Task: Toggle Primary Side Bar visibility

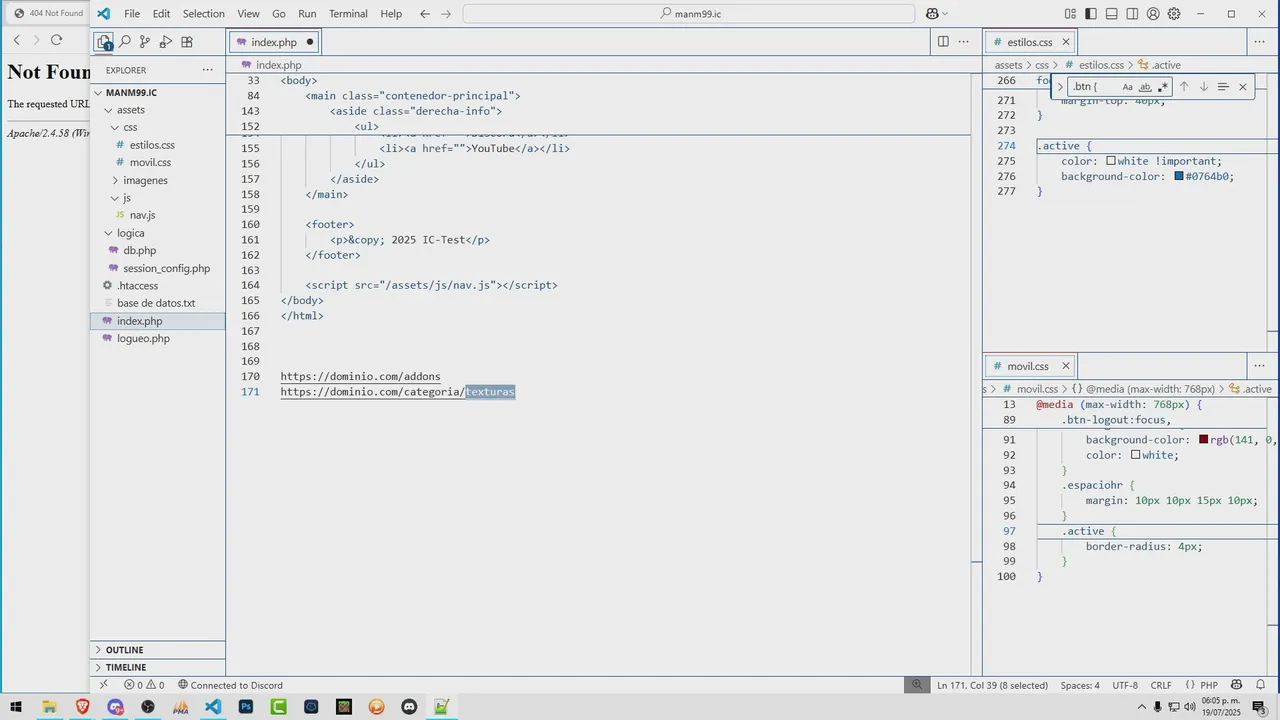Action: 1091,14
